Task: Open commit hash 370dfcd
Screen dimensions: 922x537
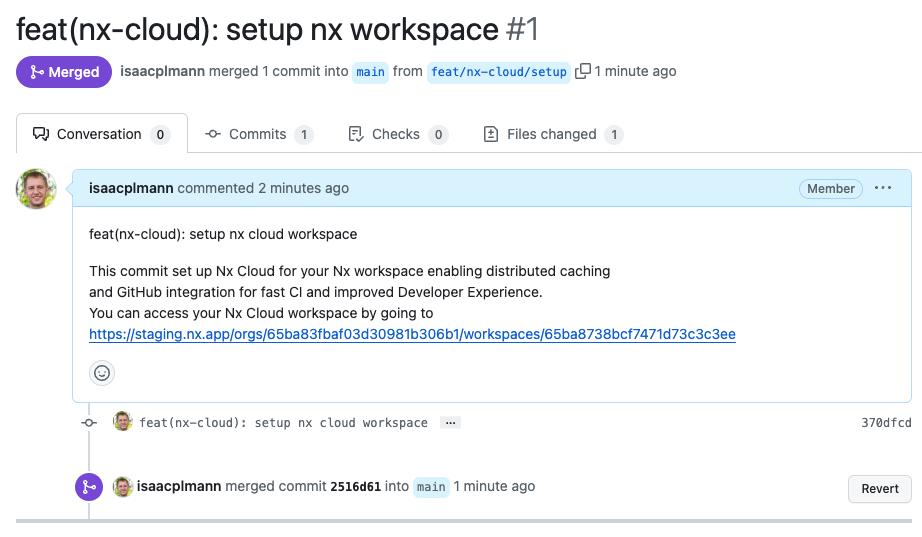Action: (x=886, y=423)
